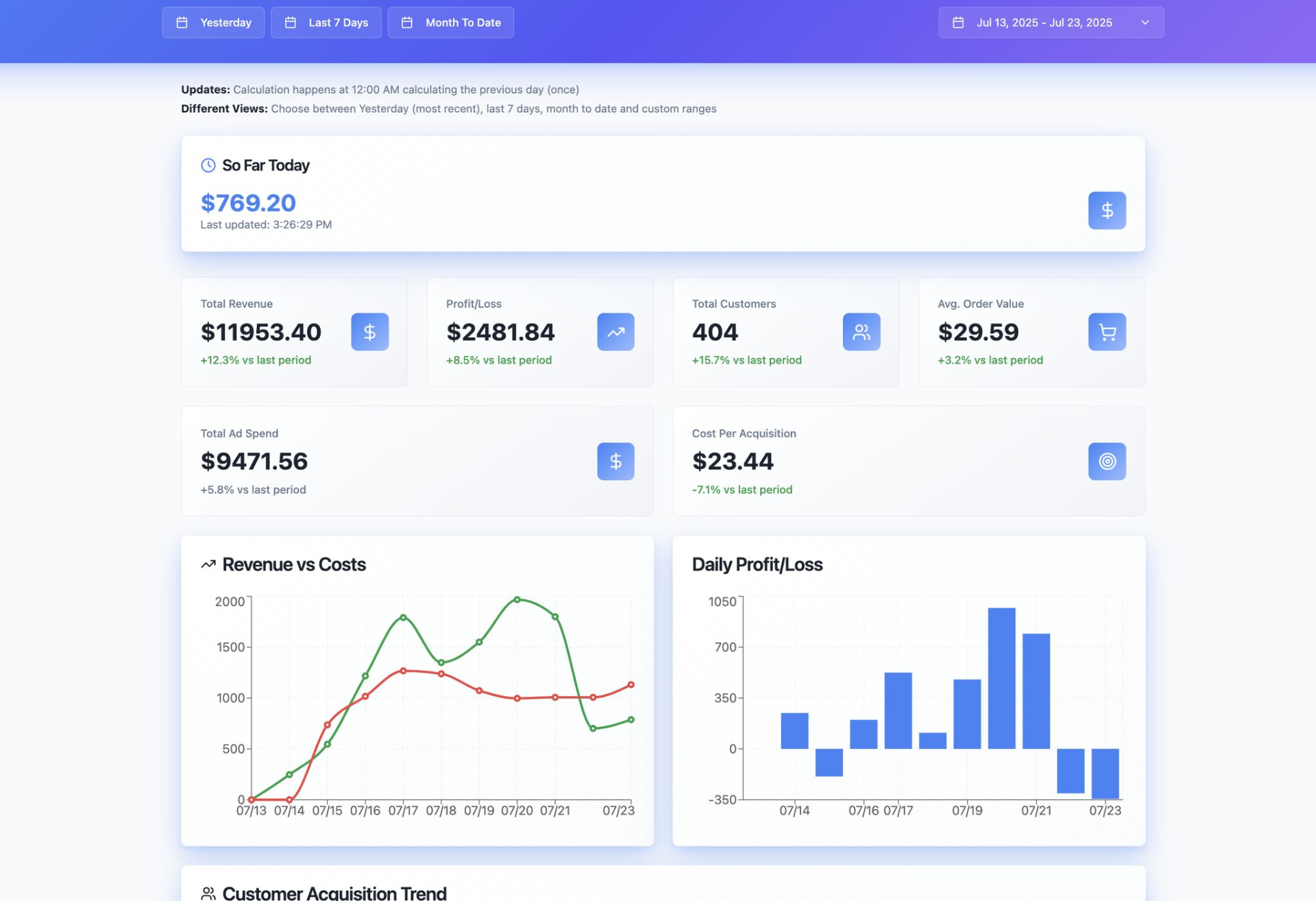Click the red costs data point at 07/17

(403, 671)
